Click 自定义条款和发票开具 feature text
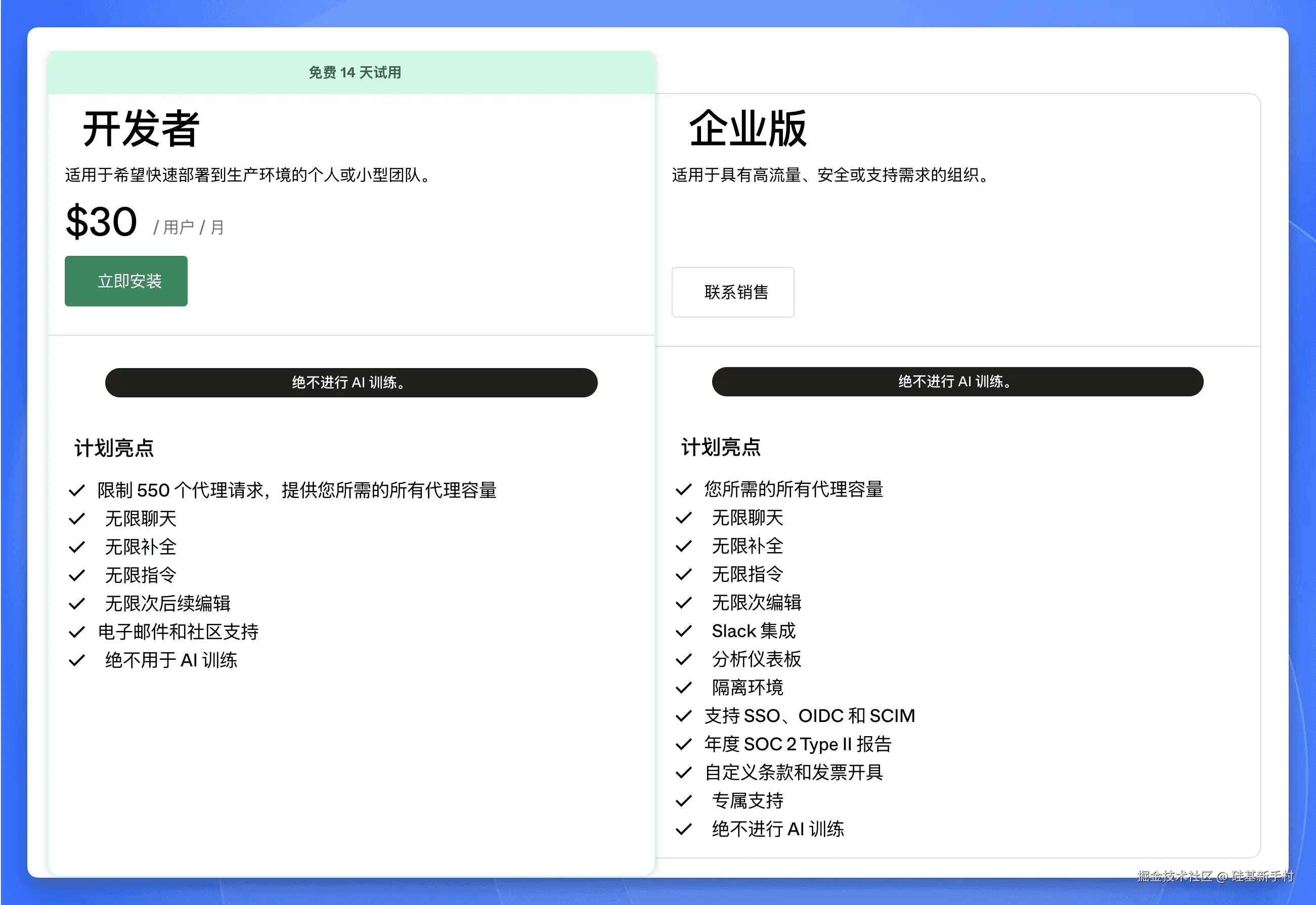1316x905 pixels. [794, 773]
